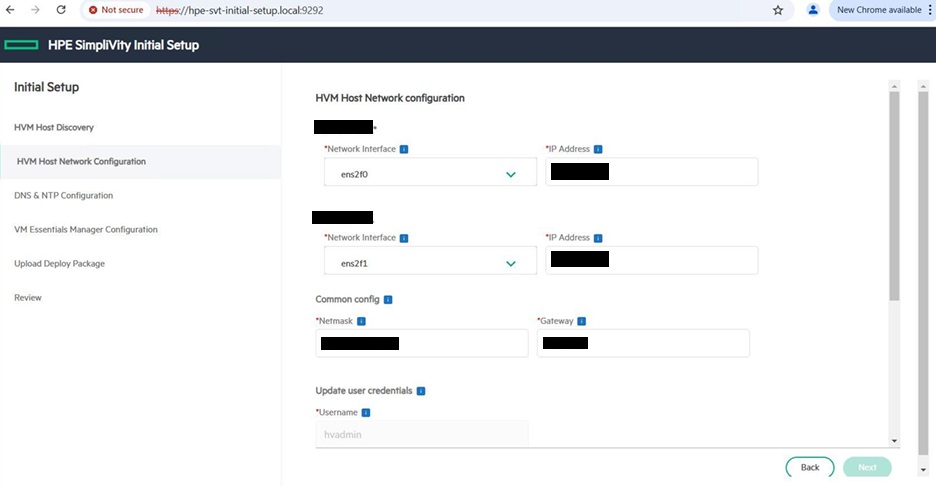Open the ens2f0 Network Interface dropdown
The height and width of the screenshot is (487, 936).
pos(430,174)
